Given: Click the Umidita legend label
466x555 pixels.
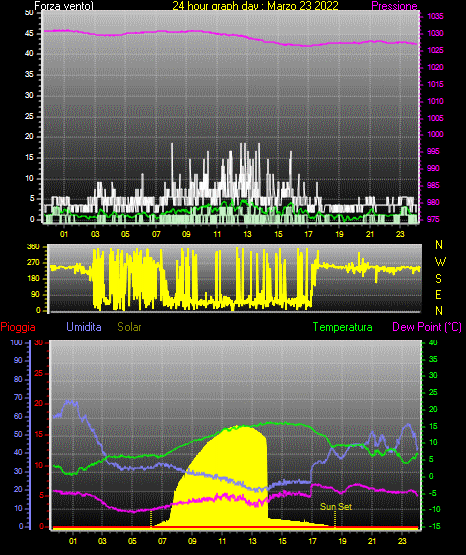Looking at the screenshot, I should (x=84, y=327).
